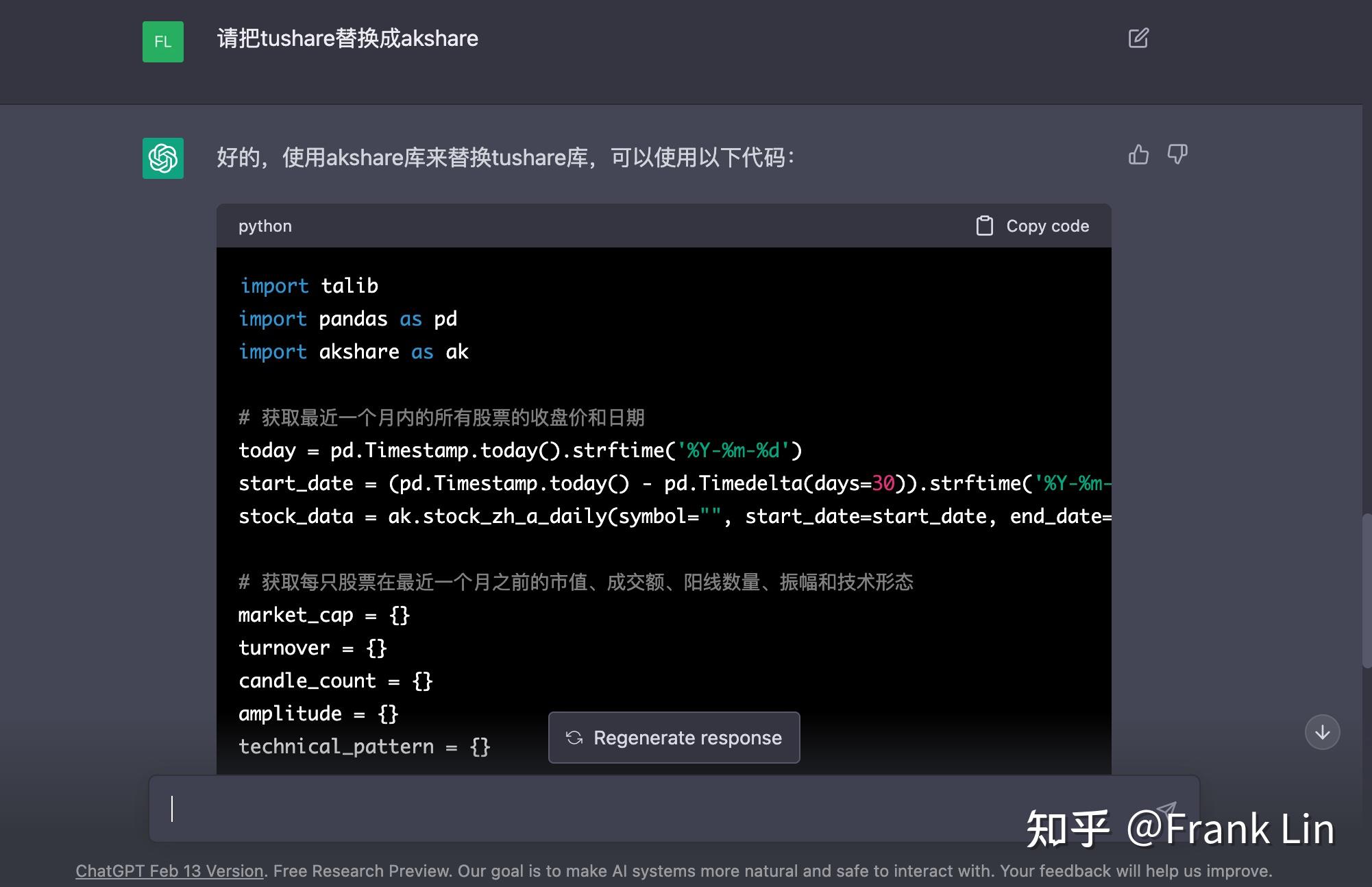This screenshot has width=1372, height=887.
Task: Click the line 'candle_count = {}'
Action: 336,681
